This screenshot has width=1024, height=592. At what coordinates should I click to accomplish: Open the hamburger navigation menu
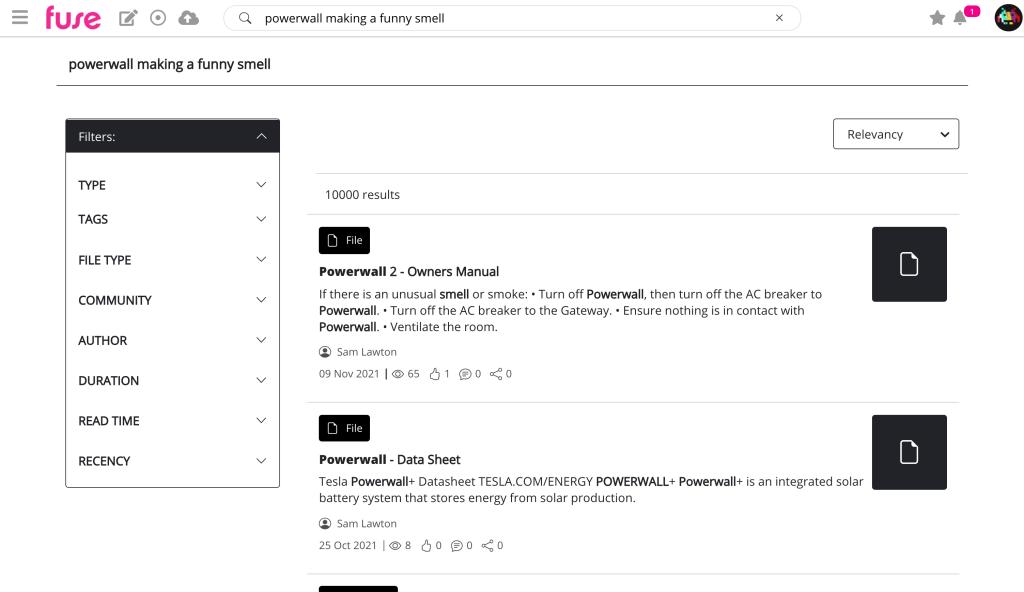pyautogui.click(x=20, y=18)
